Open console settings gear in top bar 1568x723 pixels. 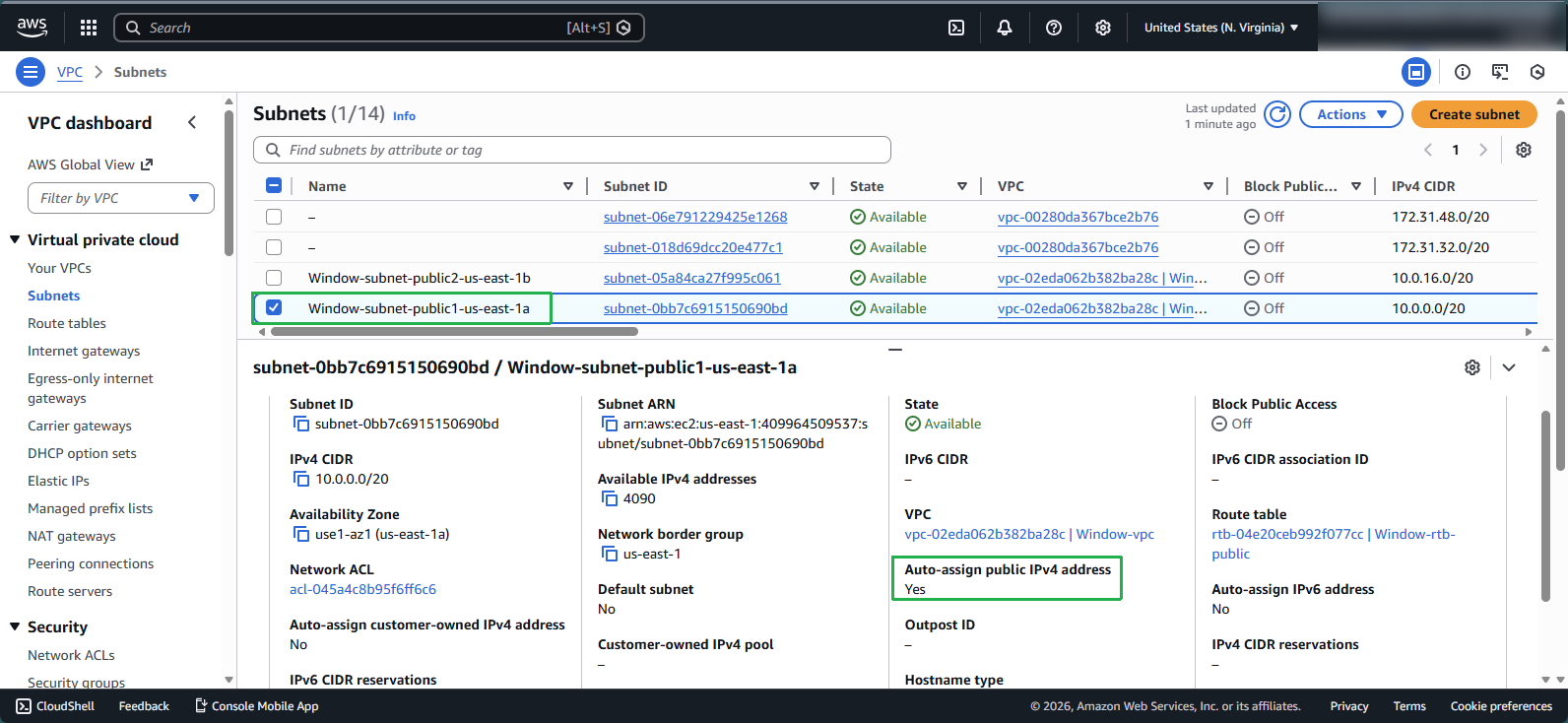(x=1103, y=28)
